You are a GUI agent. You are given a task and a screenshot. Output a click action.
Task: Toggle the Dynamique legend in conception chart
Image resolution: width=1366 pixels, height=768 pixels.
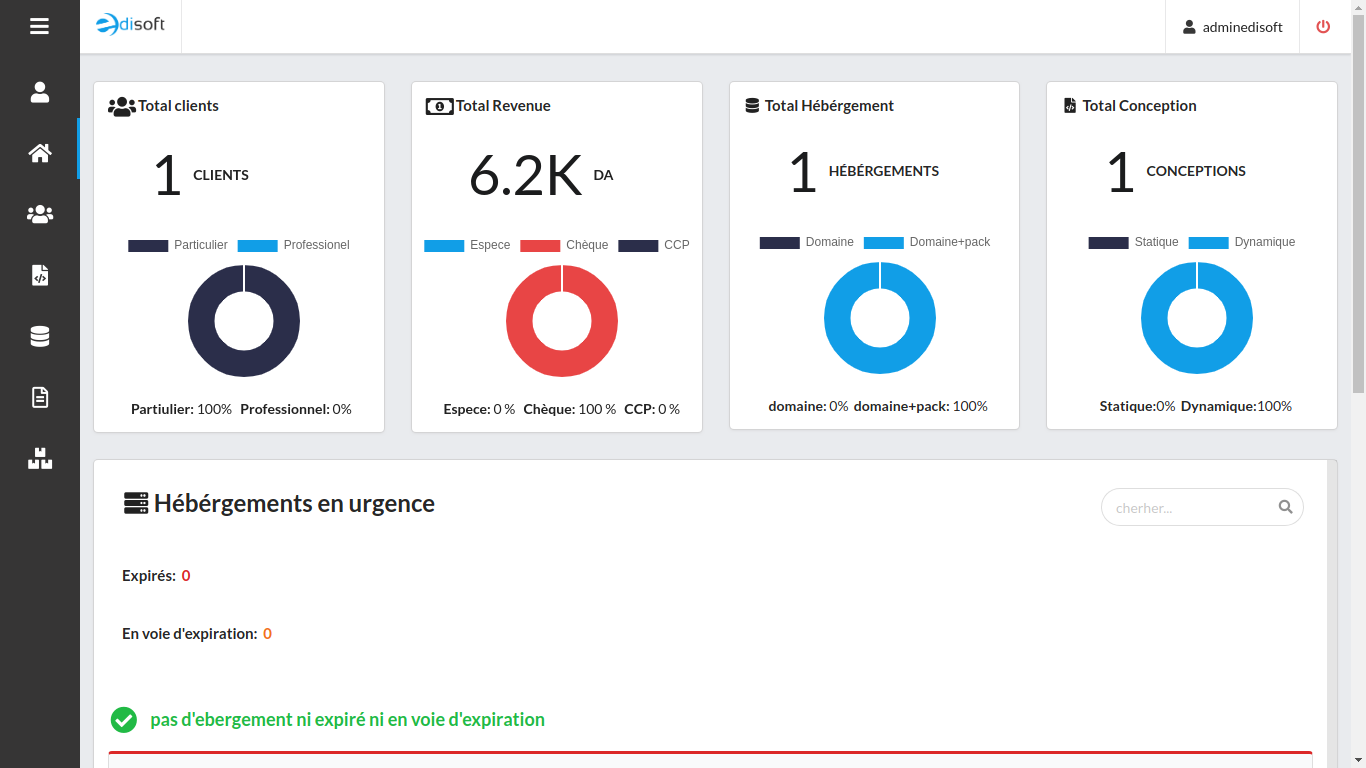(1242, 242)
